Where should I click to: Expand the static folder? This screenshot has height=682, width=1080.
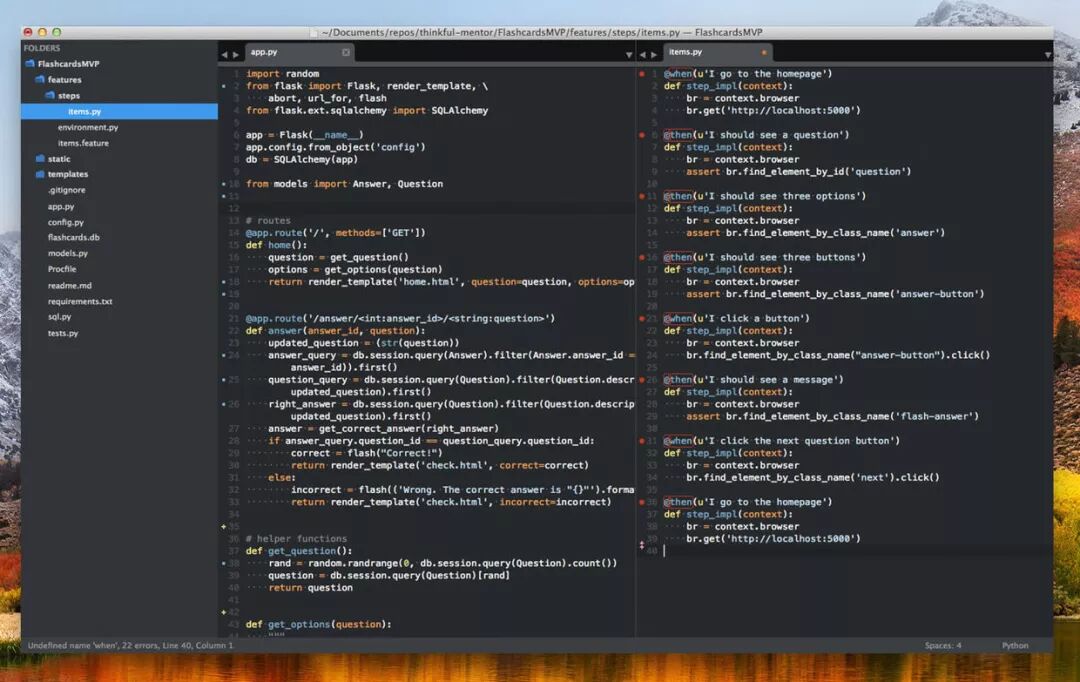click(x=40, y=158)
